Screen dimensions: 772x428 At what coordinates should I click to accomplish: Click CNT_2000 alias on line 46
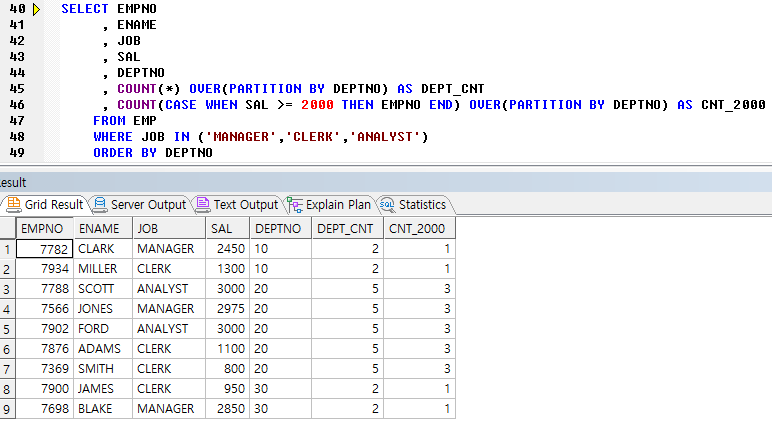pos(734,105)
